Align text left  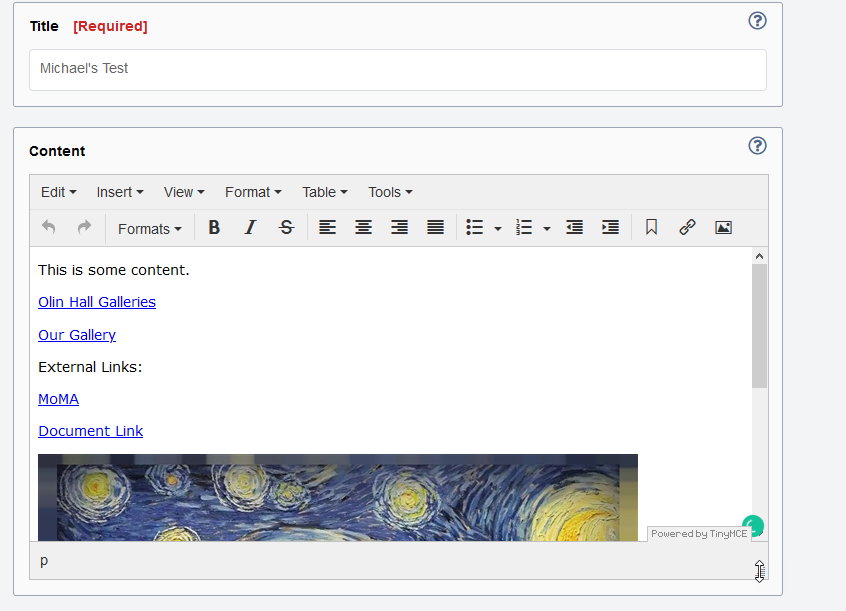click(x=328, y=227)
